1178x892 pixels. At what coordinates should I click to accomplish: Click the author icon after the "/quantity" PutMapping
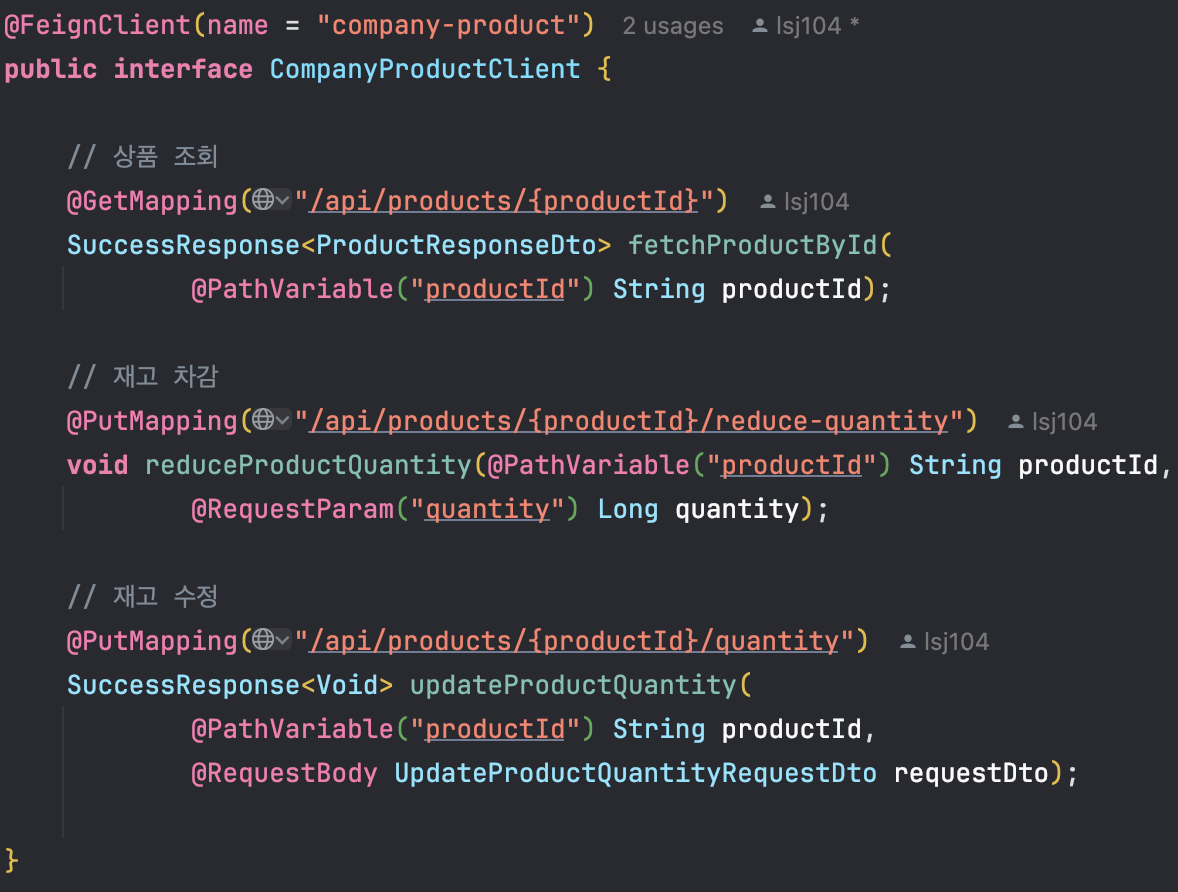pos(908,642)
